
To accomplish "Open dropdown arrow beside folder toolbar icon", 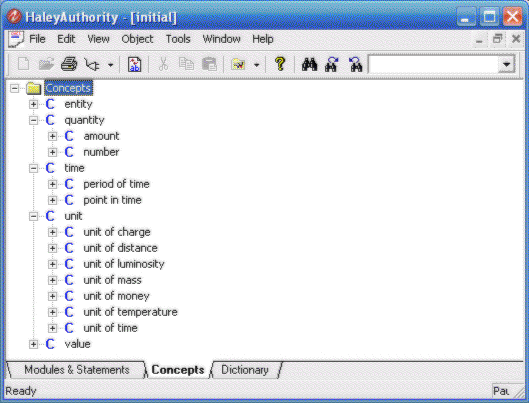I will [x=257, y=65].
